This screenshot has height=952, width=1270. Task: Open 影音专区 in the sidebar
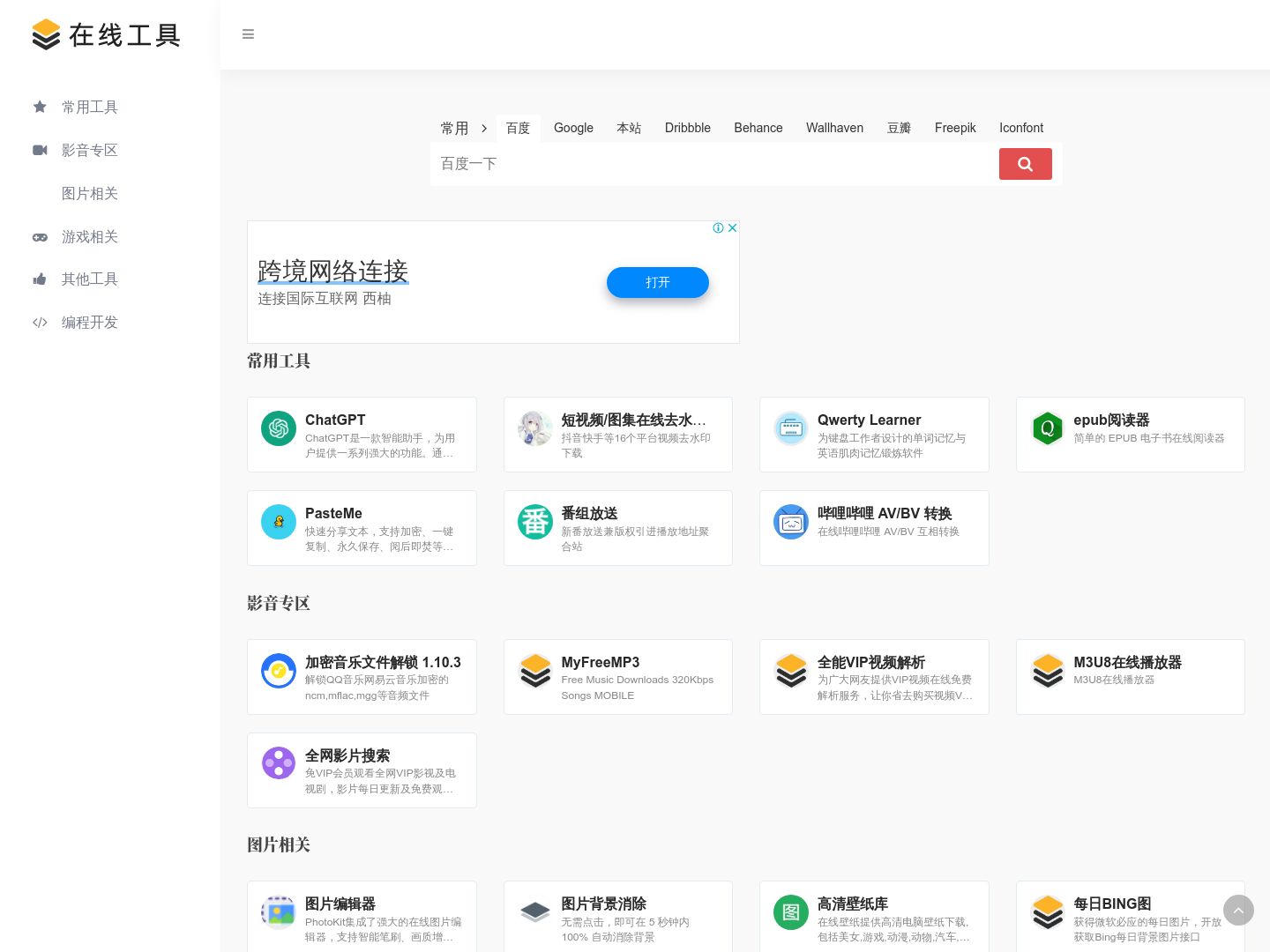point(90,150)
